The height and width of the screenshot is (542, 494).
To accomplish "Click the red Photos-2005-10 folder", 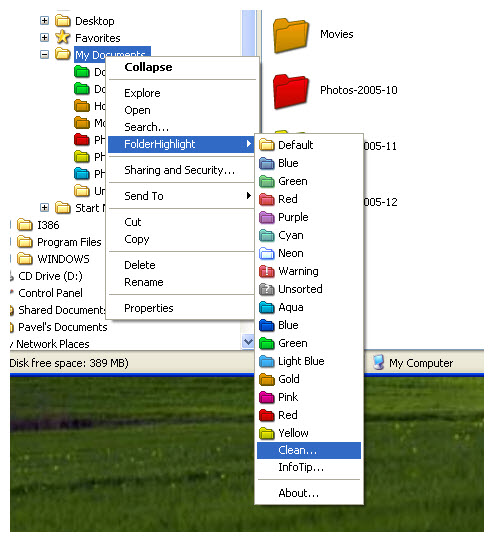I will coord(291,91).
